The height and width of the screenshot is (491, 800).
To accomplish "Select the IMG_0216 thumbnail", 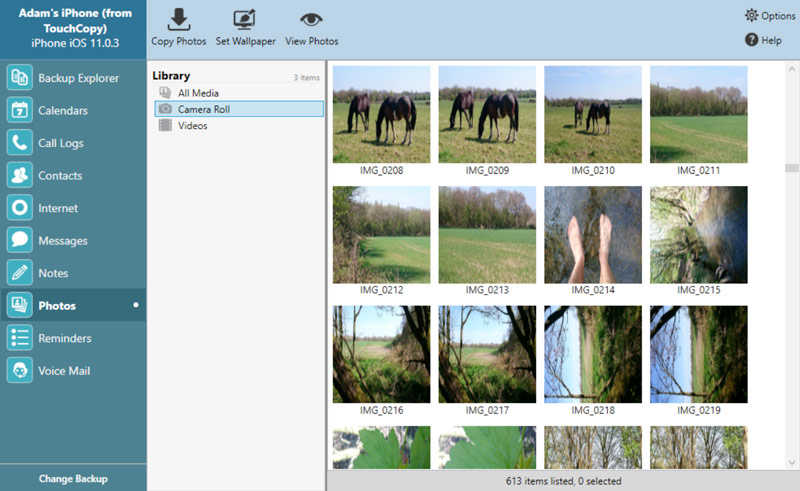I will pyautogui.click(x=382, y=354).
